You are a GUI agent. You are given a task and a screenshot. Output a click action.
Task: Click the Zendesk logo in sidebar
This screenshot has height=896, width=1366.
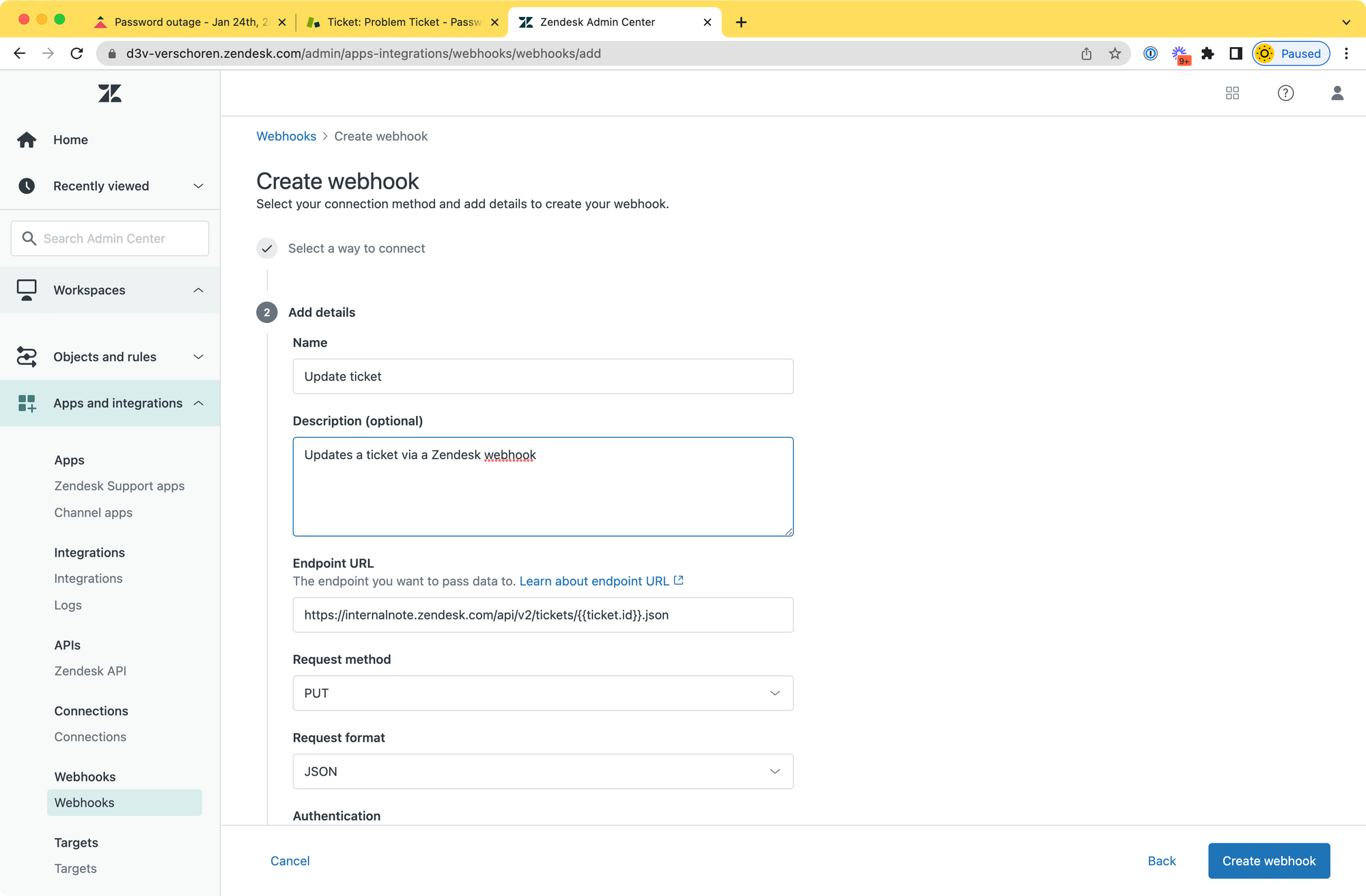(x=109, y=94)
